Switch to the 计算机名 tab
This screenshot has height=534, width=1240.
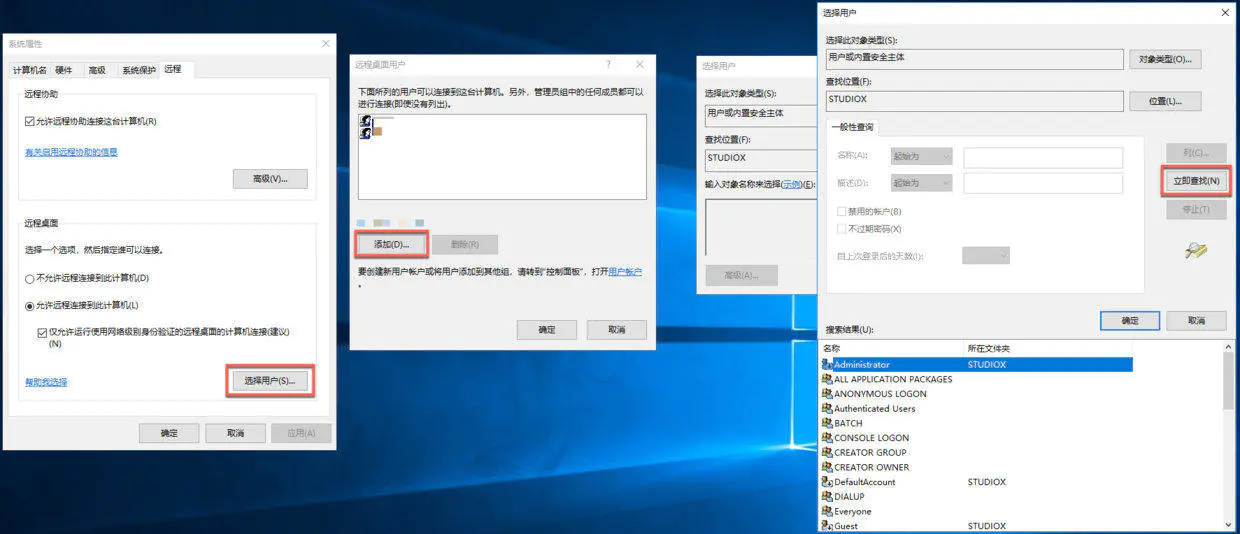pyautogui.click(x=29, y=70)
